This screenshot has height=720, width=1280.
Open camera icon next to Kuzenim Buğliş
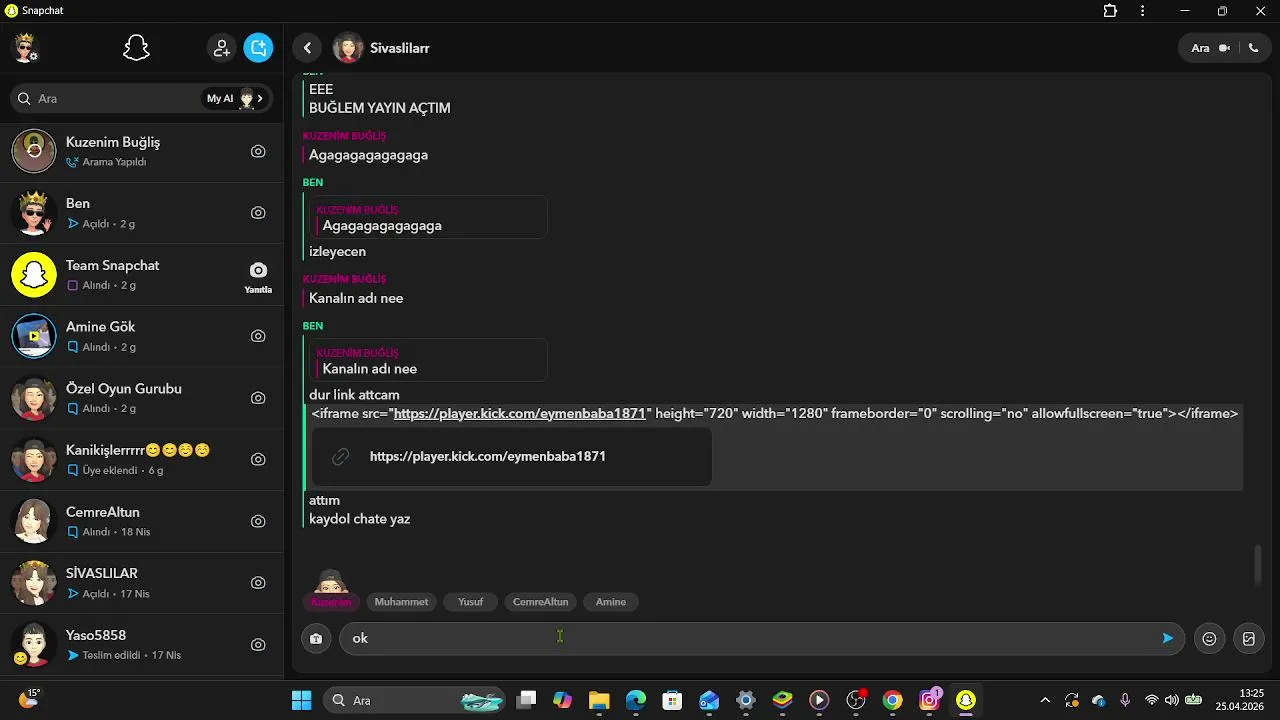258,151
